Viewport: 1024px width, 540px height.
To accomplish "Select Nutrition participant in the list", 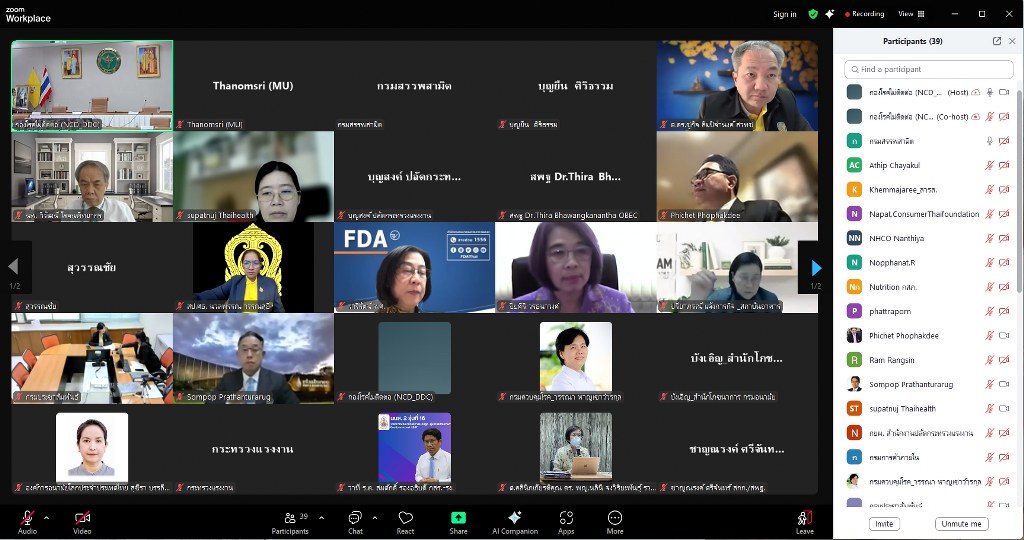I will point(929,287).
